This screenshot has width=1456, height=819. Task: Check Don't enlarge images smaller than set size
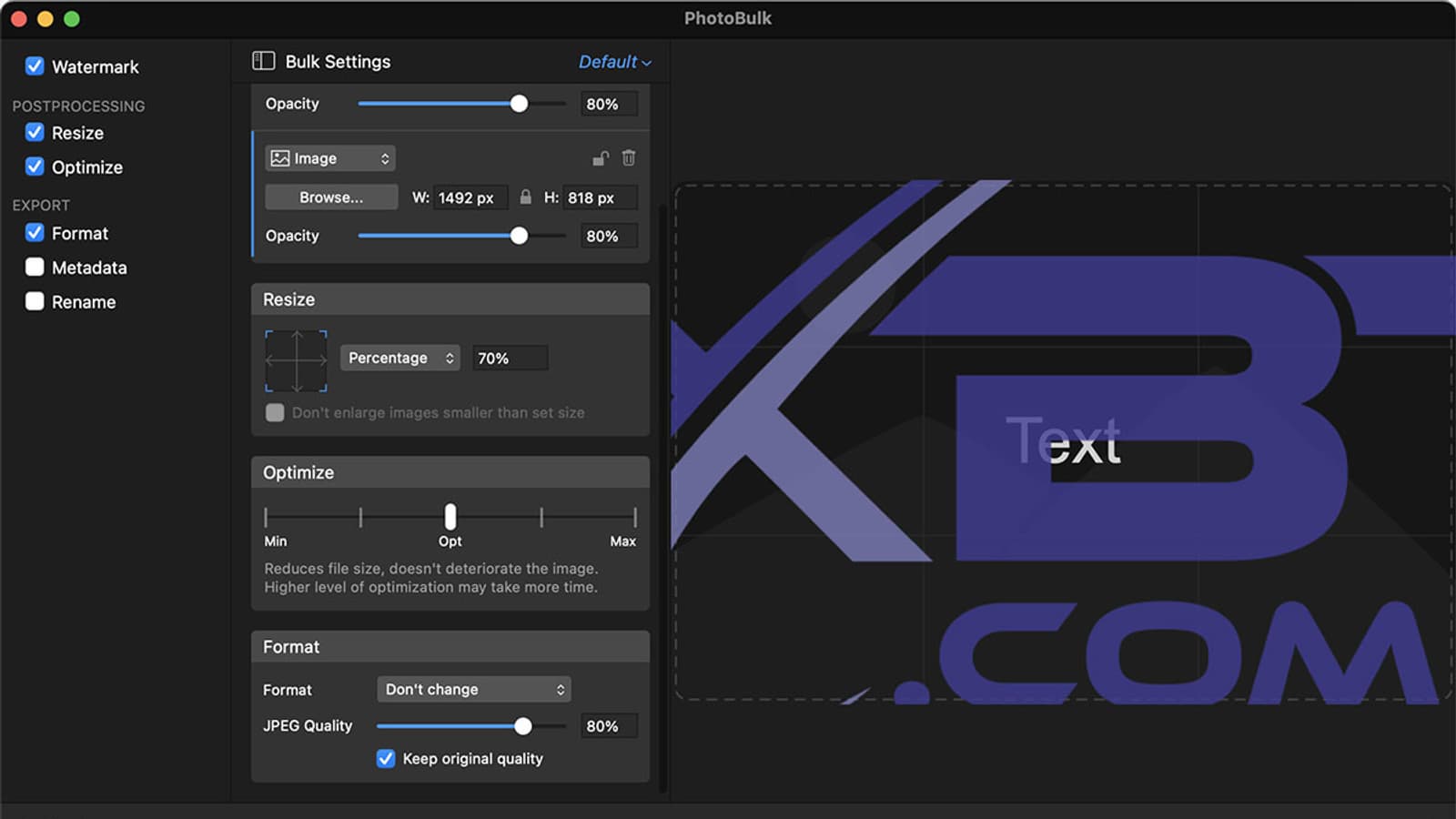pyautogui.click(x=275, y=412)
